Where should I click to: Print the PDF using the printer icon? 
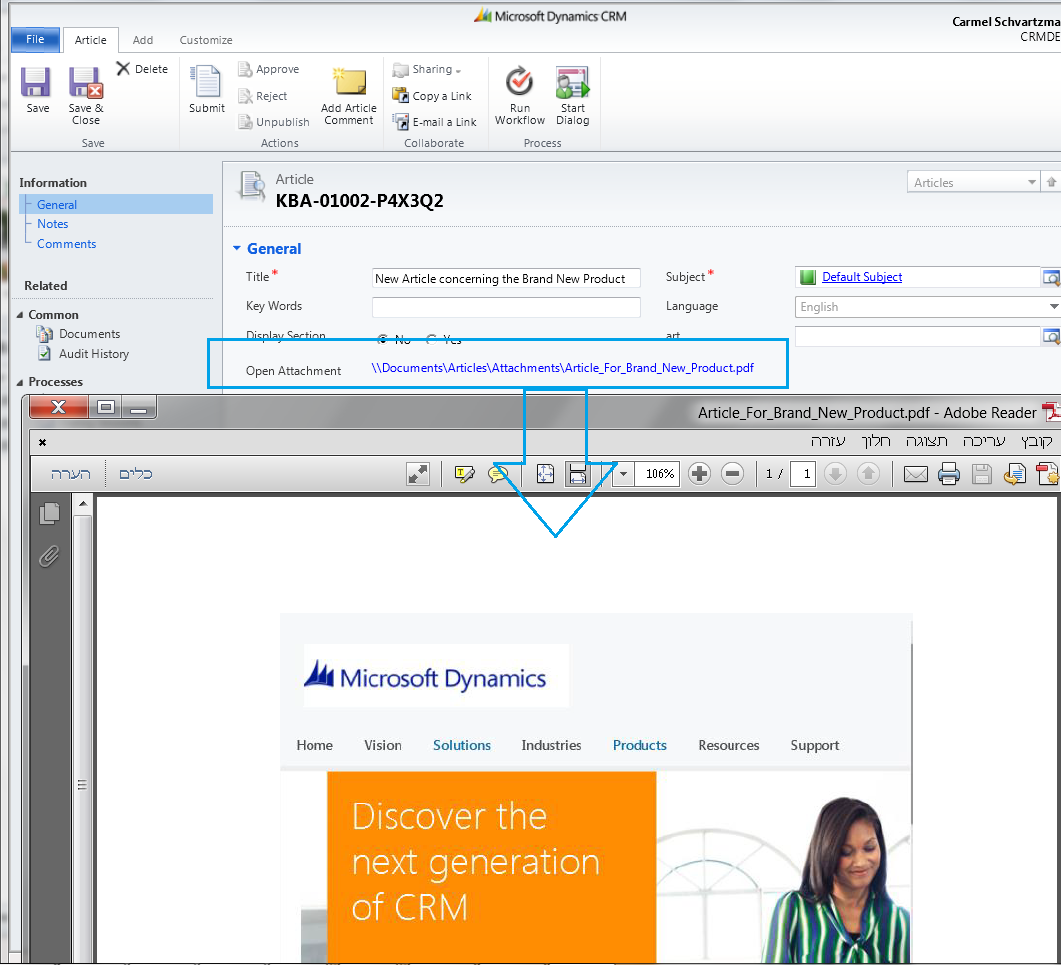click(x=949, y=474)
